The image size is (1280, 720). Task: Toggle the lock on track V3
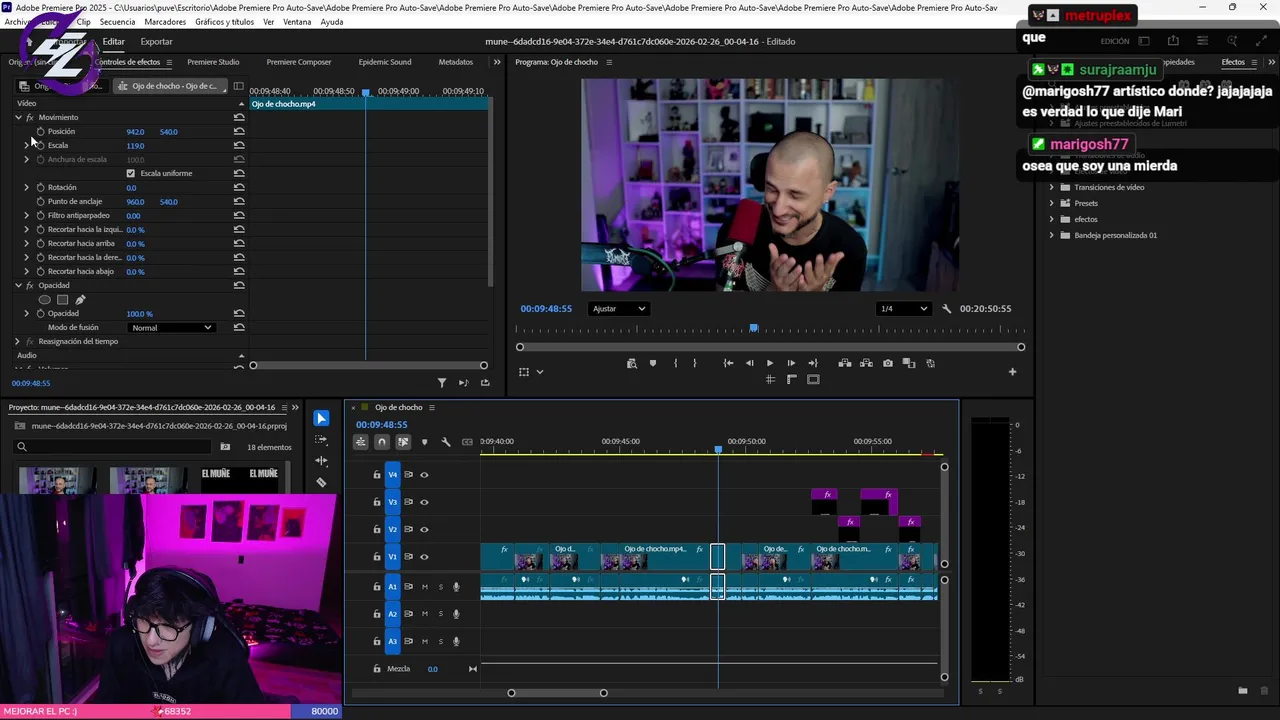coord(377,502)
